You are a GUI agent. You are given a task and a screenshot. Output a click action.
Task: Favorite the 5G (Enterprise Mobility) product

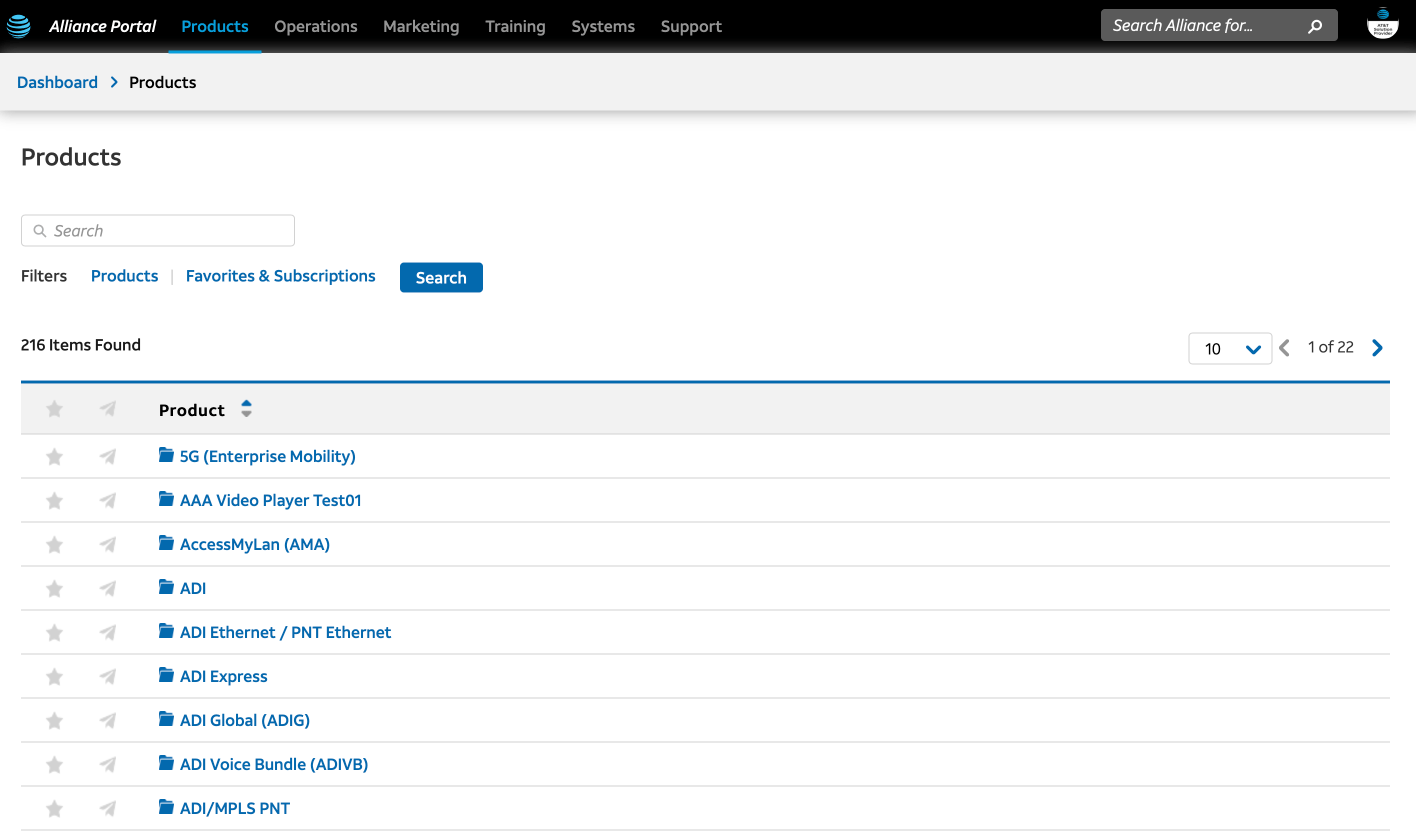point(54,457)
